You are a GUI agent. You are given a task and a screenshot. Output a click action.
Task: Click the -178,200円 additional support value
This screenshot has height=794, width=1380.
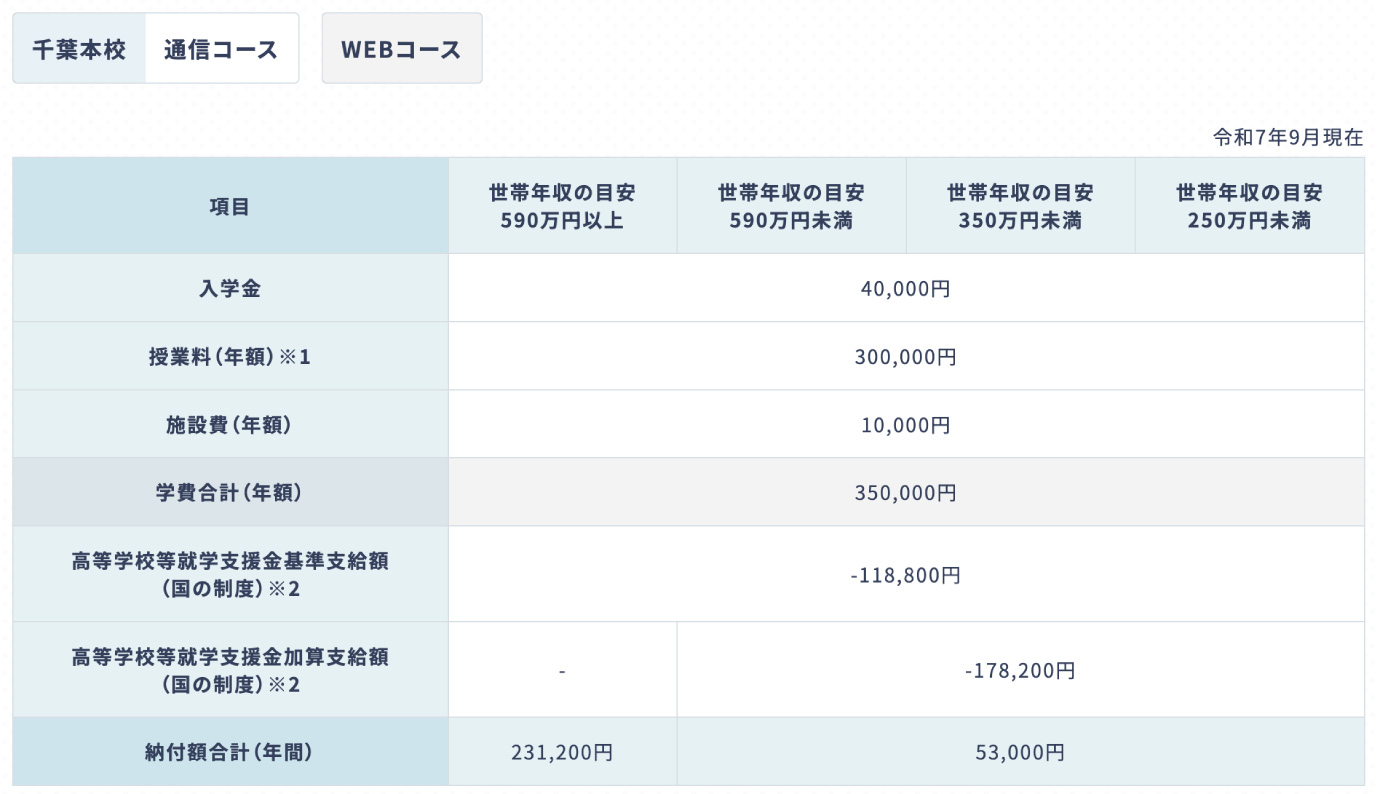point(1020,670)
